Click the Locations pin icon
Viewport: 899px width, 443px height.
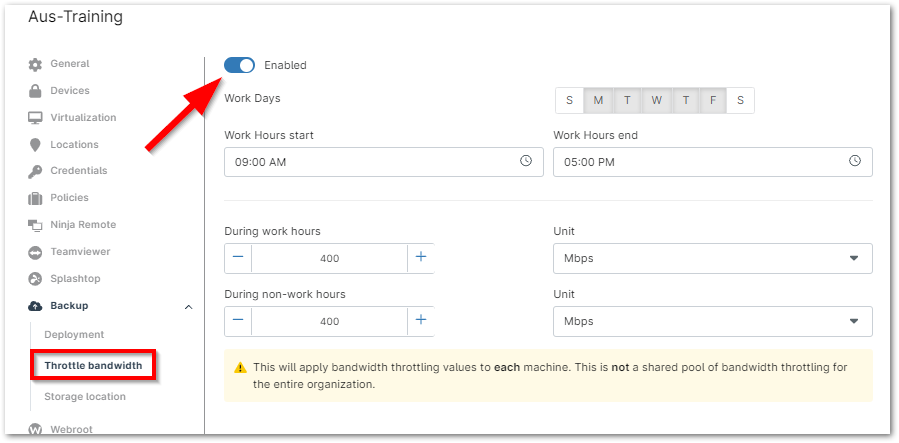35,145
